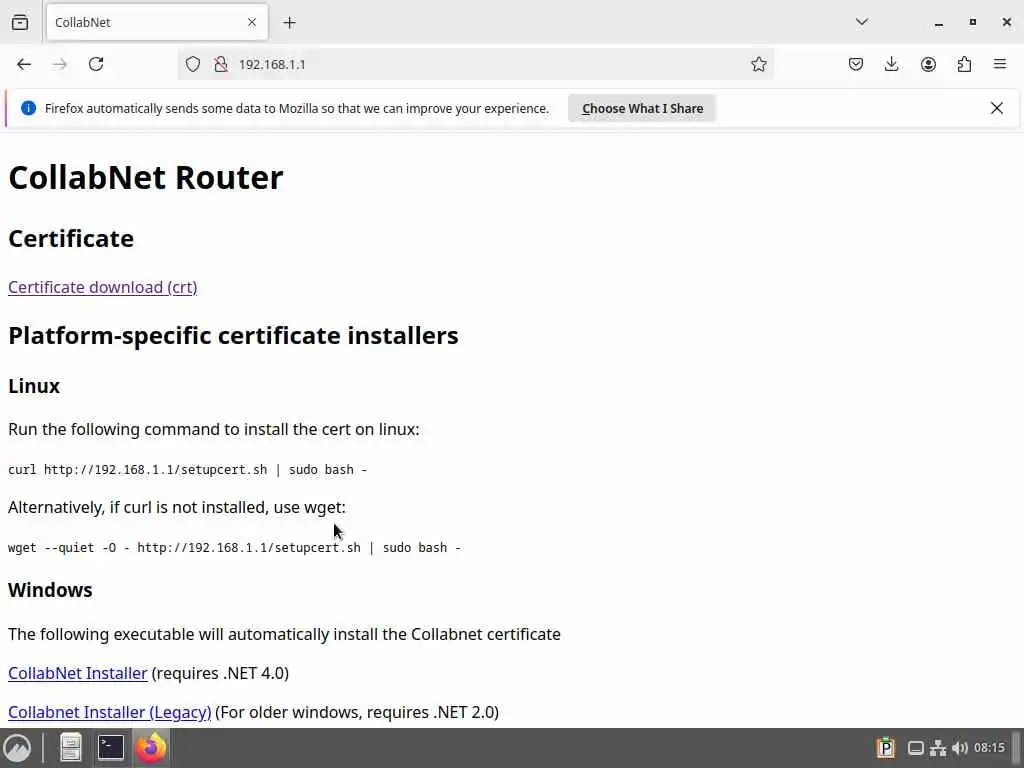Image resolution: width=1024 pixels, height=768 pixels.
Task: Open the Downloads panel
Action: click(x=891, y=64)
